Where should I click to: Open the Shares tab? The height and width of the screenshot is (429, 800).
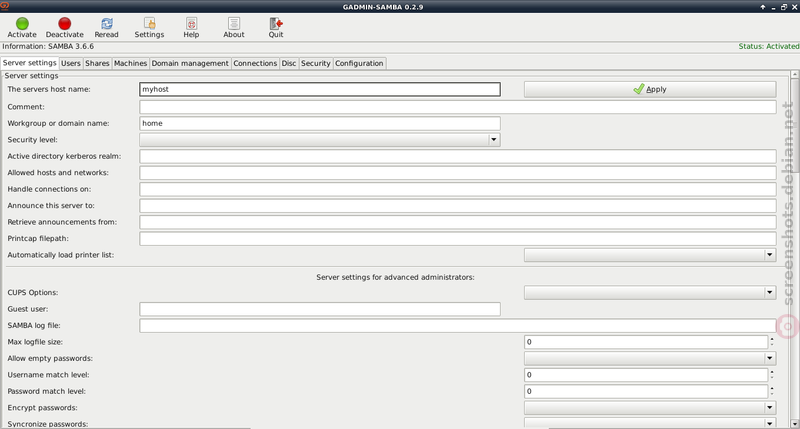tap(97, 63)
